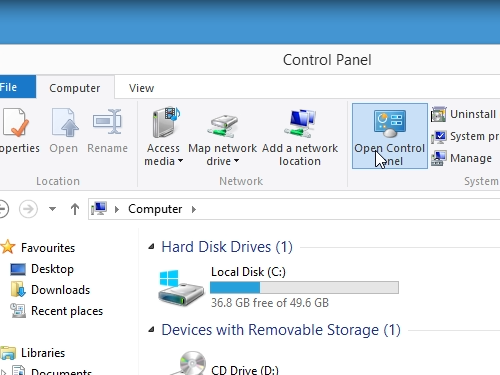Viewport: 500px width, 375px height.
Task: Click the Desktop icon in navigation pane
Action: [18, 269]
